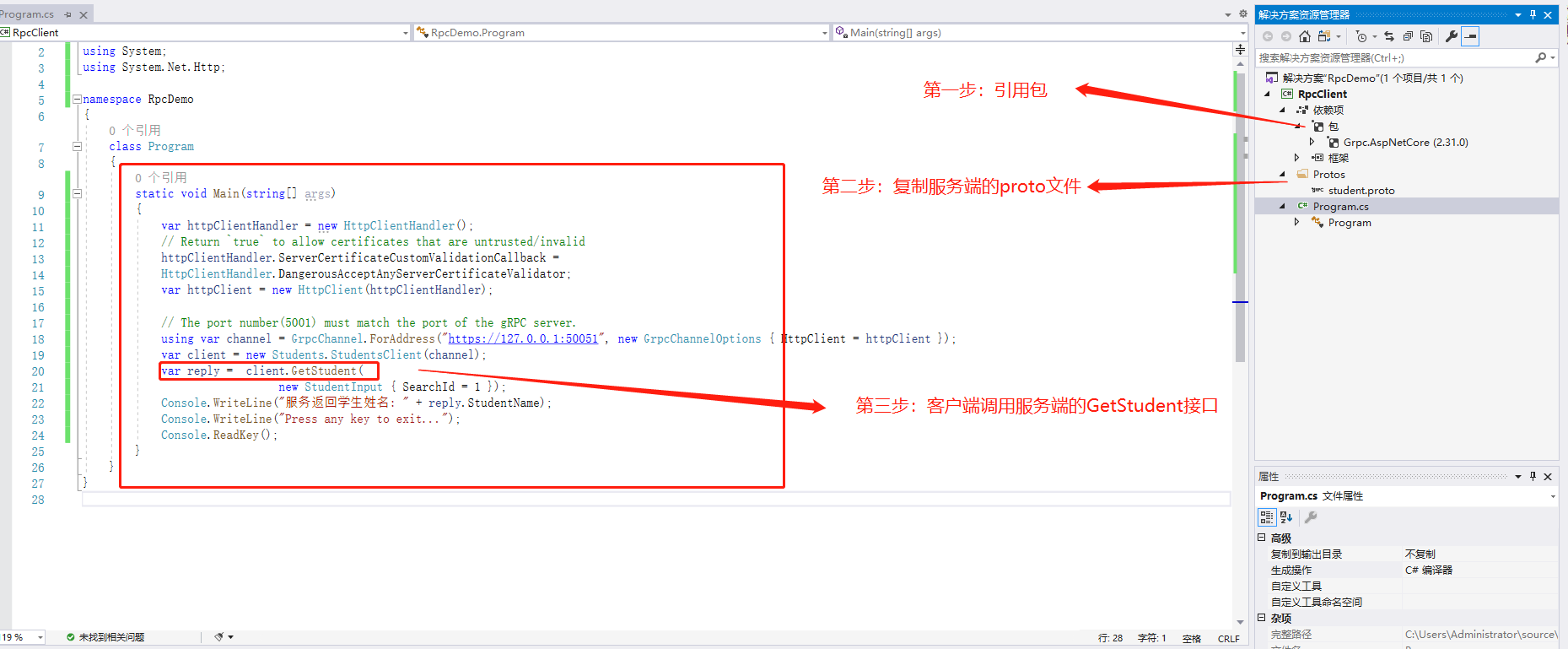Screen dimensions: 1568x649
Task: Collapse all nodes in Solution Explorer
Action: 1408,36
